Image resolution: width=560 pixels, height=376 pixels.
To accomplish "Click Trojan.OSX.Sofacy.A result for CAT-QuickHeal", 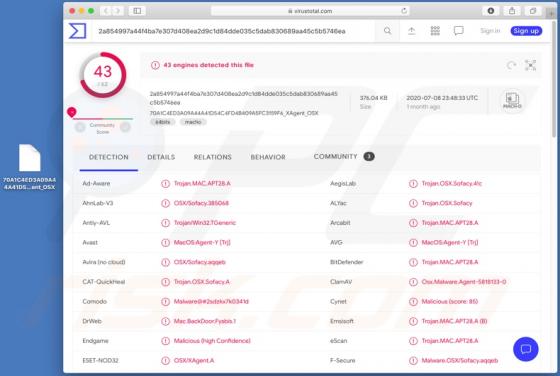I will coord(202,282).
